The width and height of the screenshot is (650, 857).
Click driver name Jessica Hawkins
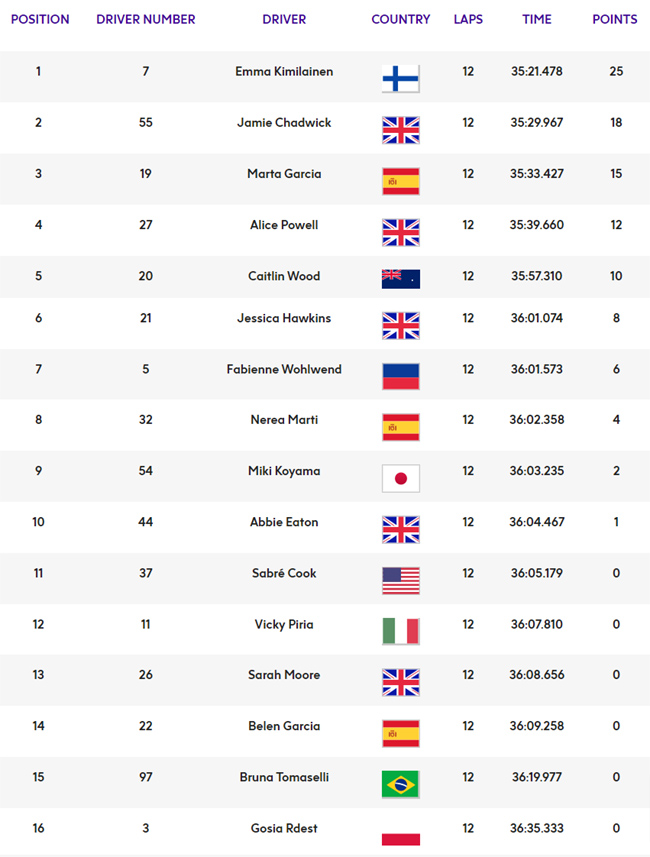point(284,318)
